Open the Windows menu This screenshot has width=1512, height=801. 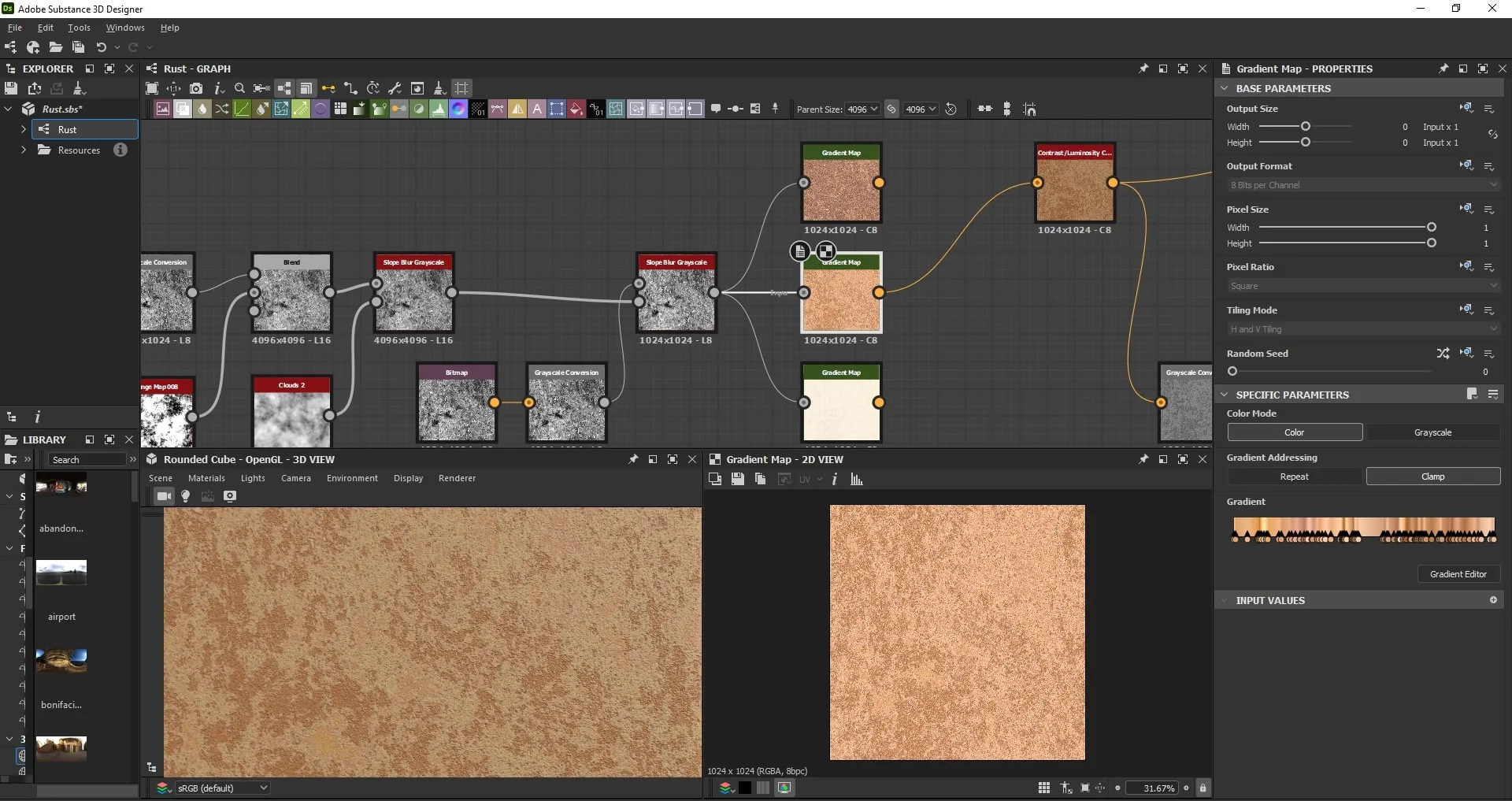pos(125,28)
